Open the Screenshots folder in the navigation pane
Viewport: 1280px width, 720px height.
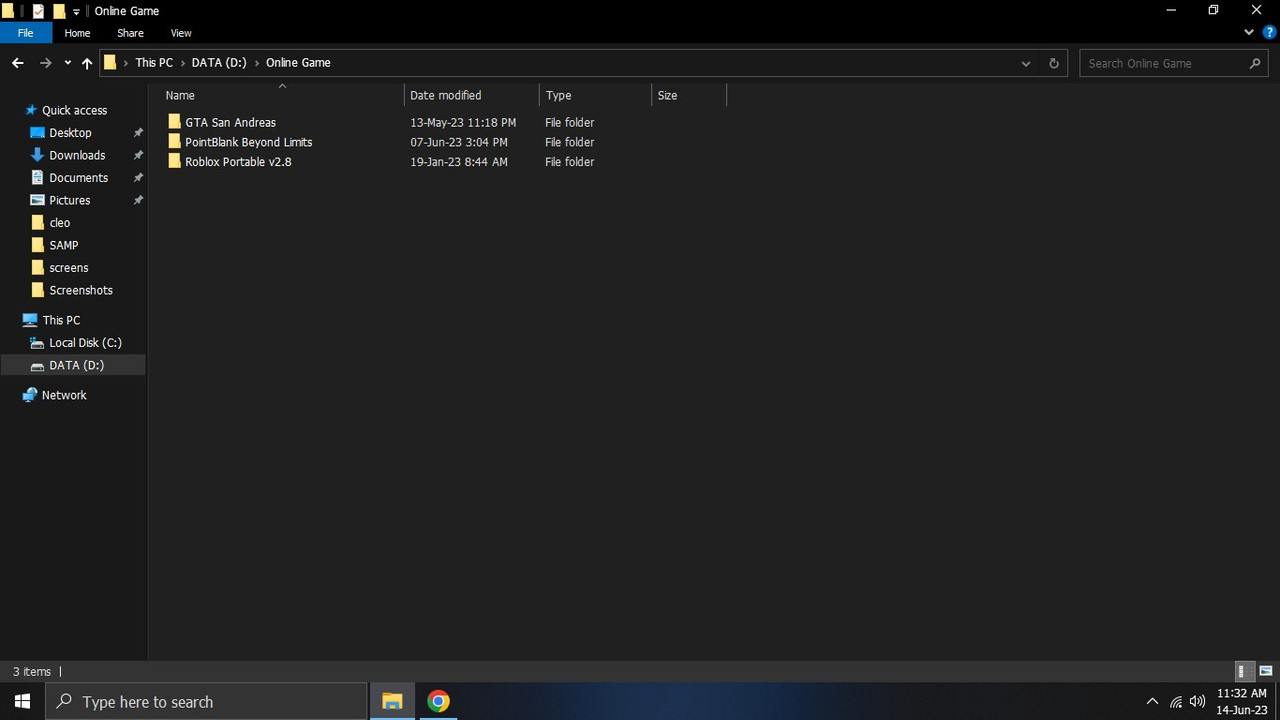(80, 290)
